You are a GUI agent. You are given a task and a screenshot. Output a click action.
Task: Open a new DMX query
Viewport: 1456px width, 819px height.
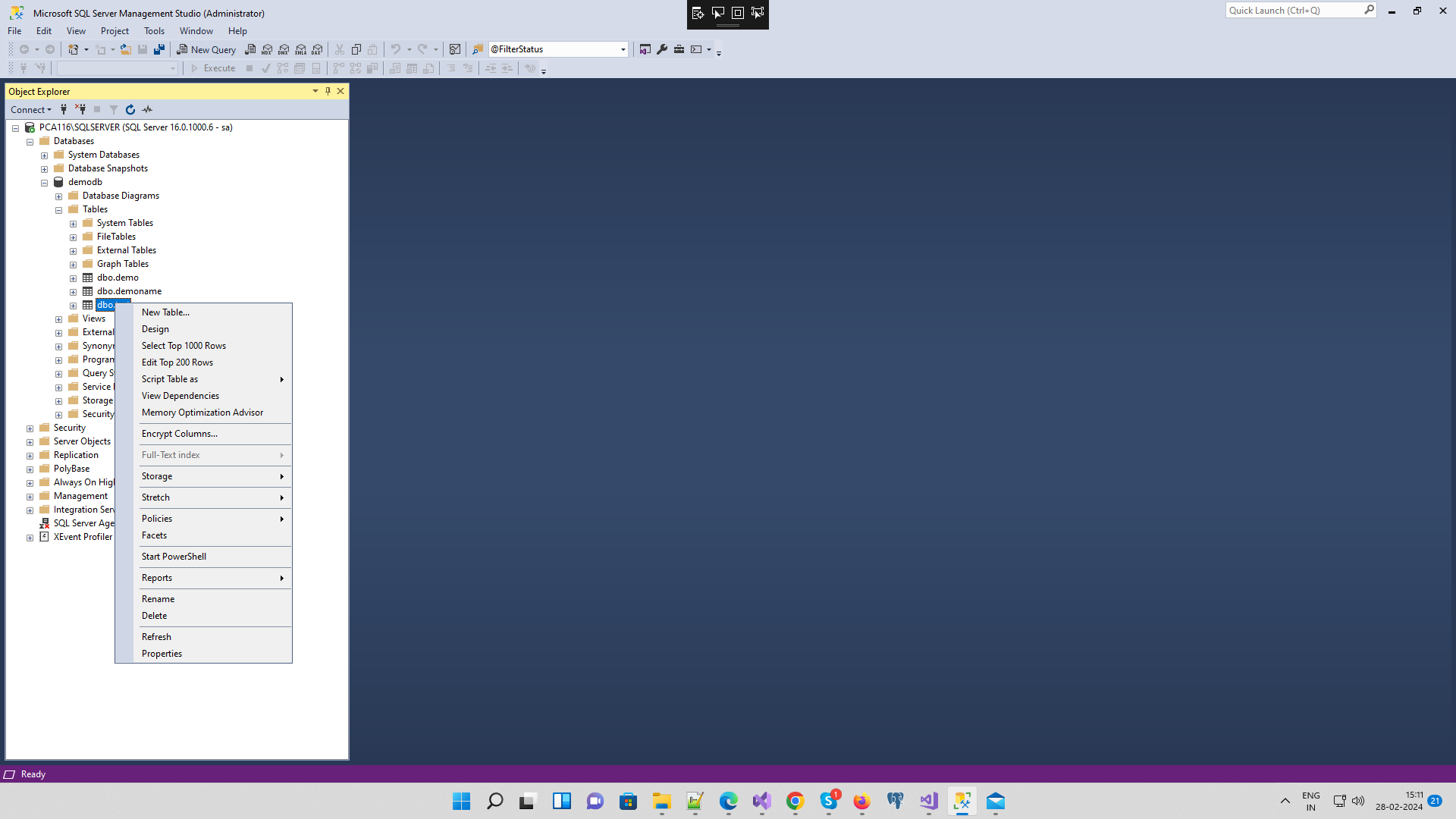tap(284, 49)
